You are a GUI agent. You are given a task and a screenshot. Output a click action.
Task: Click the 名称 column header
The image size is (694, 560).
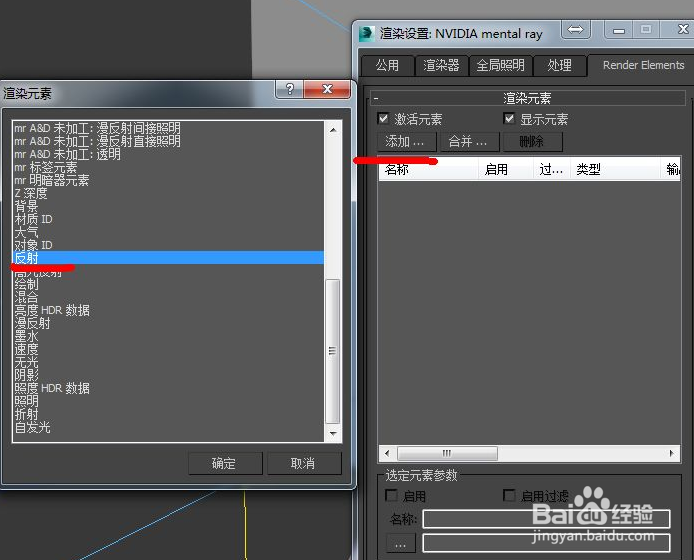[x=428, y=169]
